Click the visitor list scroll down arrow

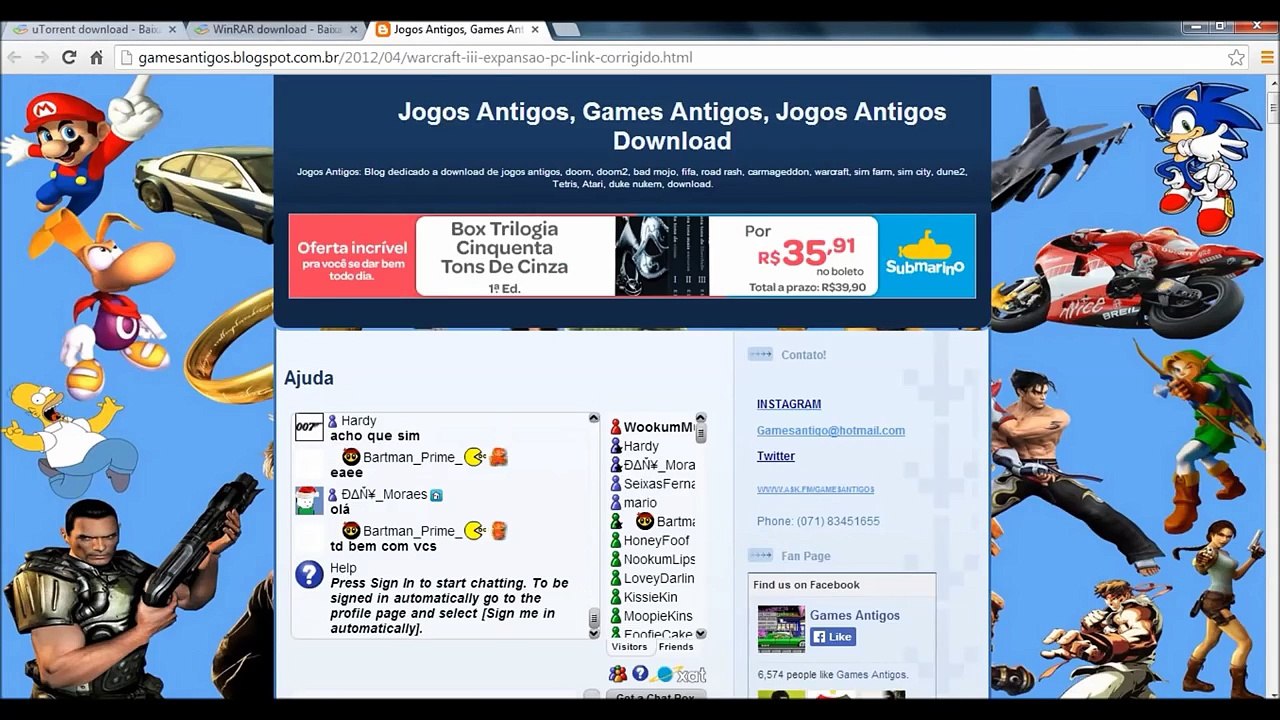pyautogui.click(x=700, y=633)
